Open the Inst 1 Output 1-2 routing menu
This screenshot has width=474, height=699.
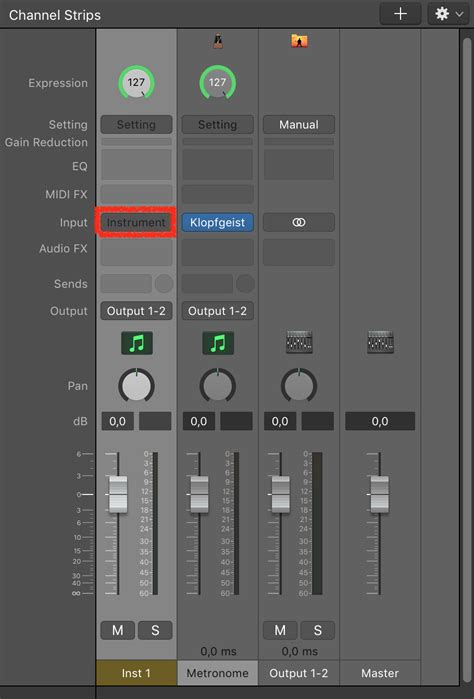tap(136, 311)
